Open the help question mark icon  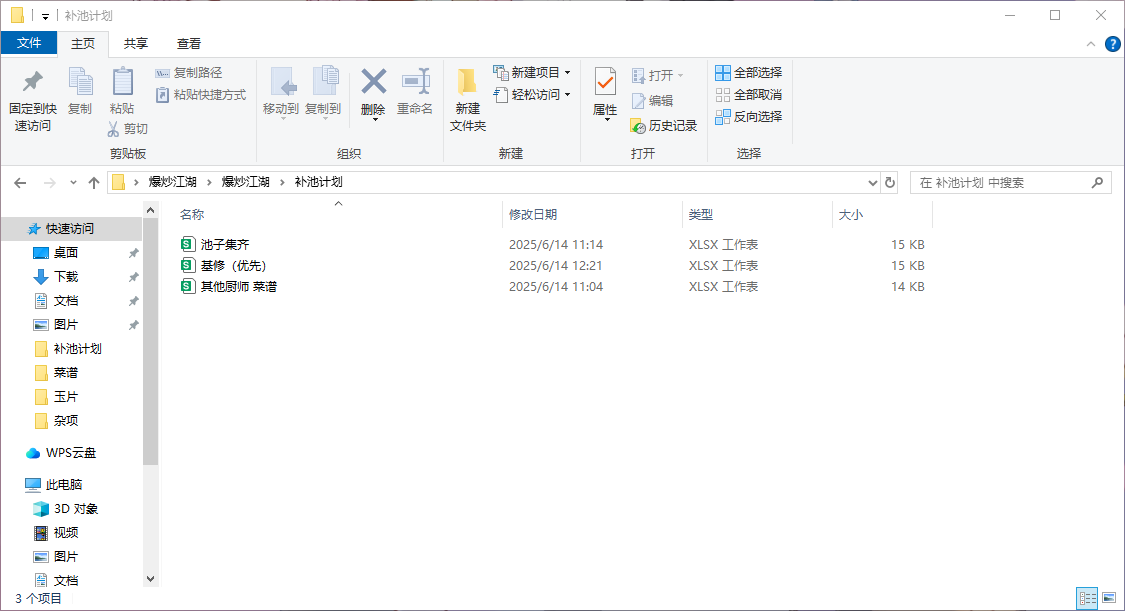(1112, 44)
